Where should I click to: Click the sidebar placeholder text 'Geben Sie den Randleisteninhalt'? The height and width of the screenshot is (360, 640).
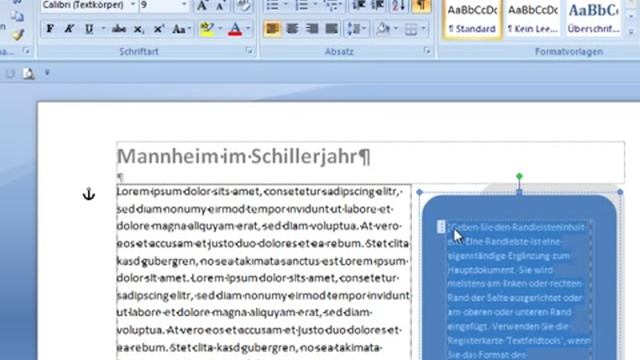pos(517,227)
